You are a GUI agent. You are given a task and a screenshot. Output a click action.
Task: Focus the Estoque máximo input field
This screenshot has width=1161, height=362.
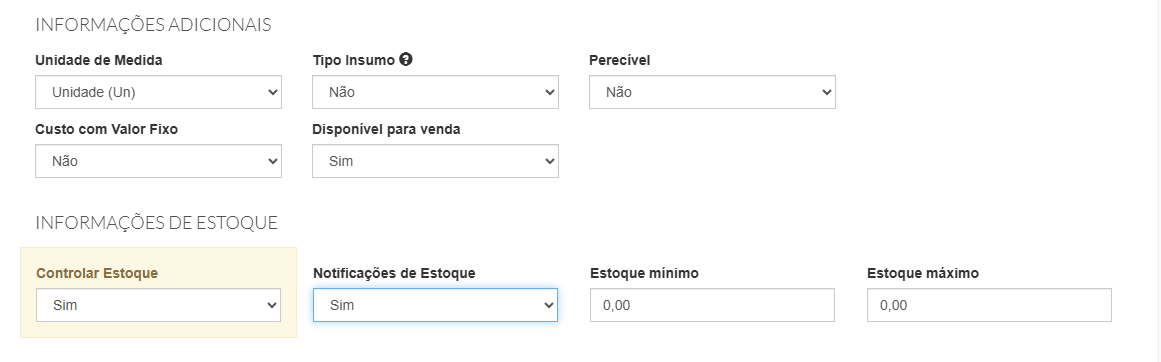pos(989,305)
